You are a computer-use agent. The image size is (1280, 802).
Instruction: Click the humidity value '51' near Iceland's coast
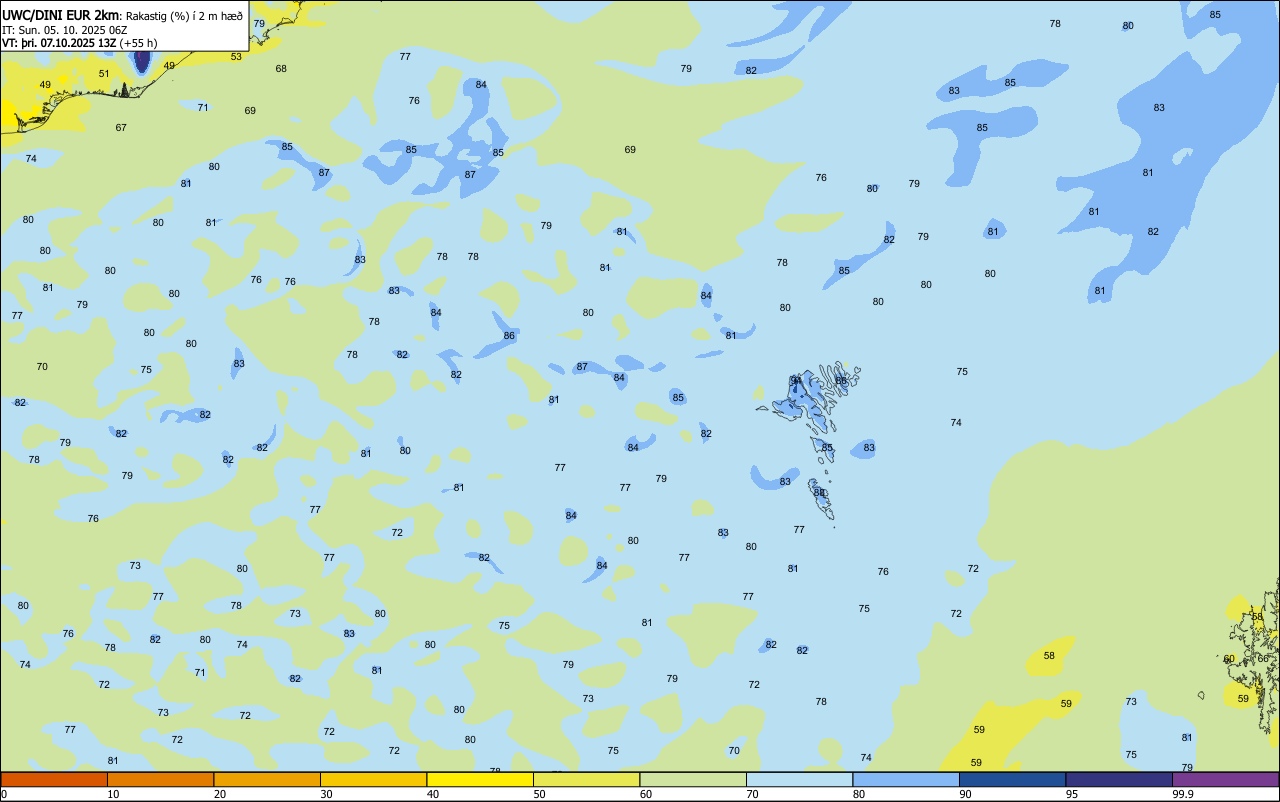(104, 73)
